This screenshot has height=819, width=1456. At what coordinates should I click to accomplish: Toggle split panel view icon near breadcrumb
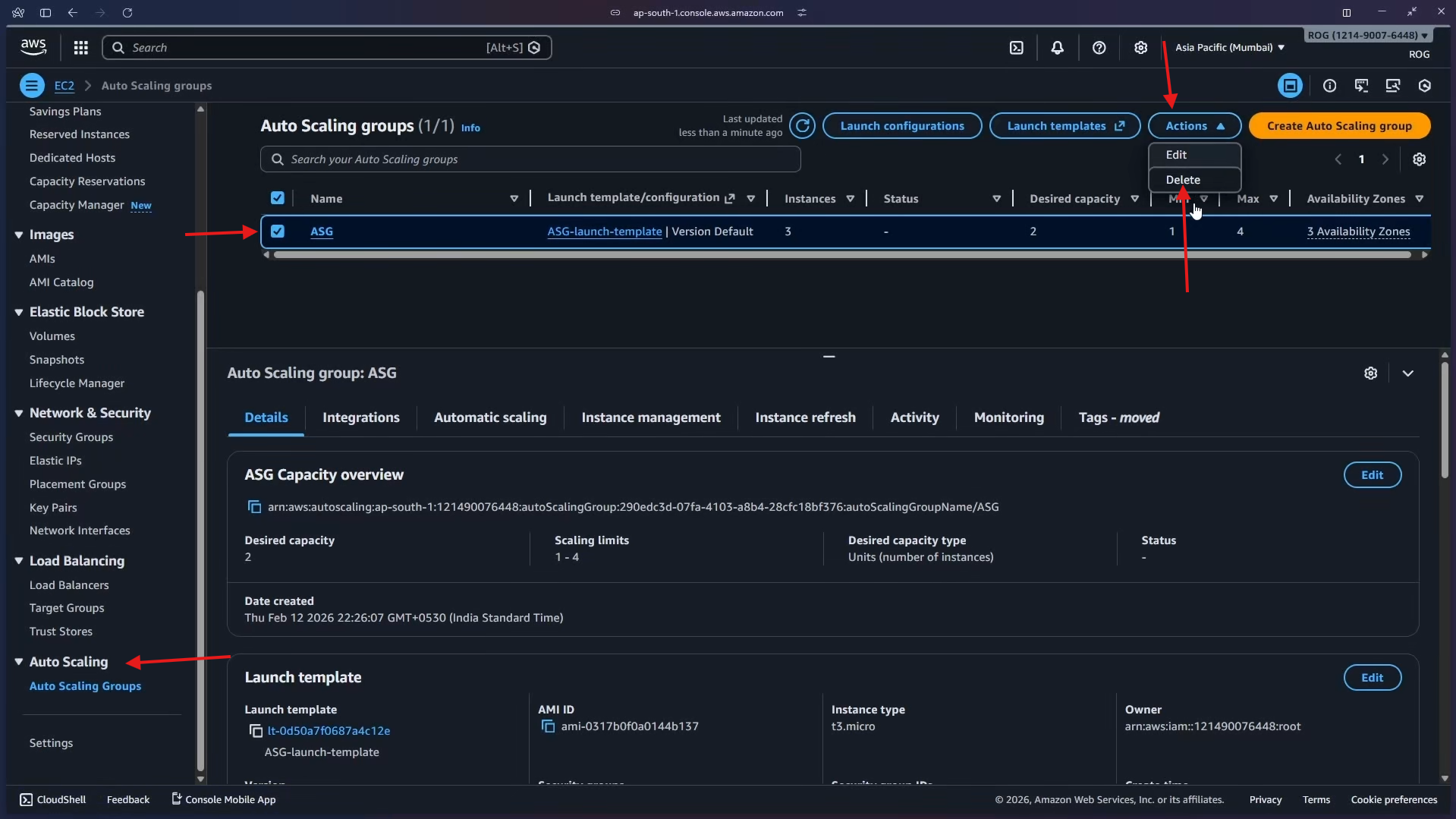1290,85
